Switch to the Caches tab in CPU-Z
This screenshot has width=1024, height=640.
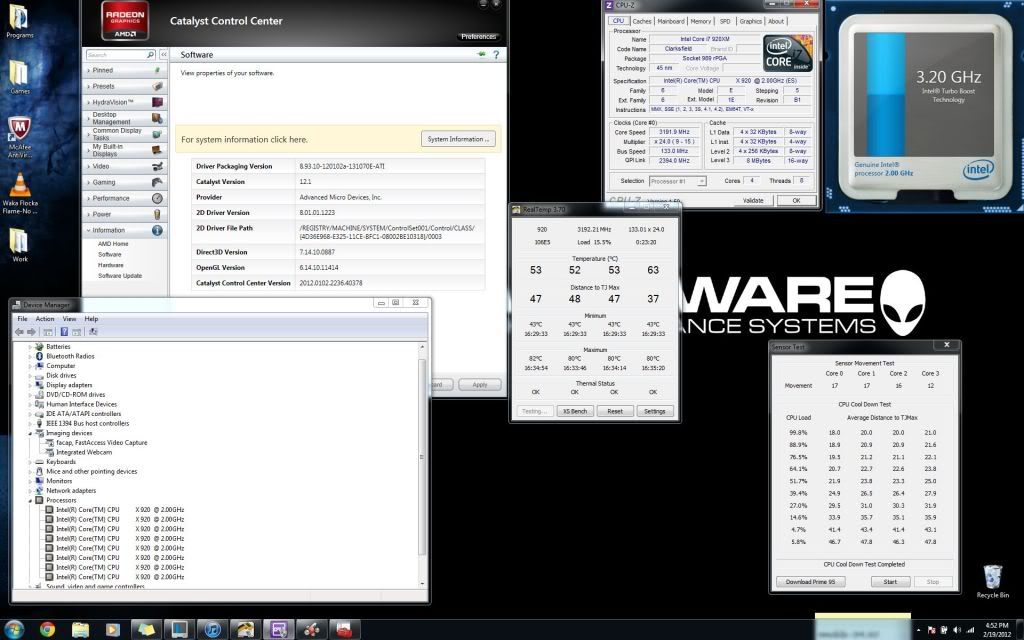tap(642, 22)
